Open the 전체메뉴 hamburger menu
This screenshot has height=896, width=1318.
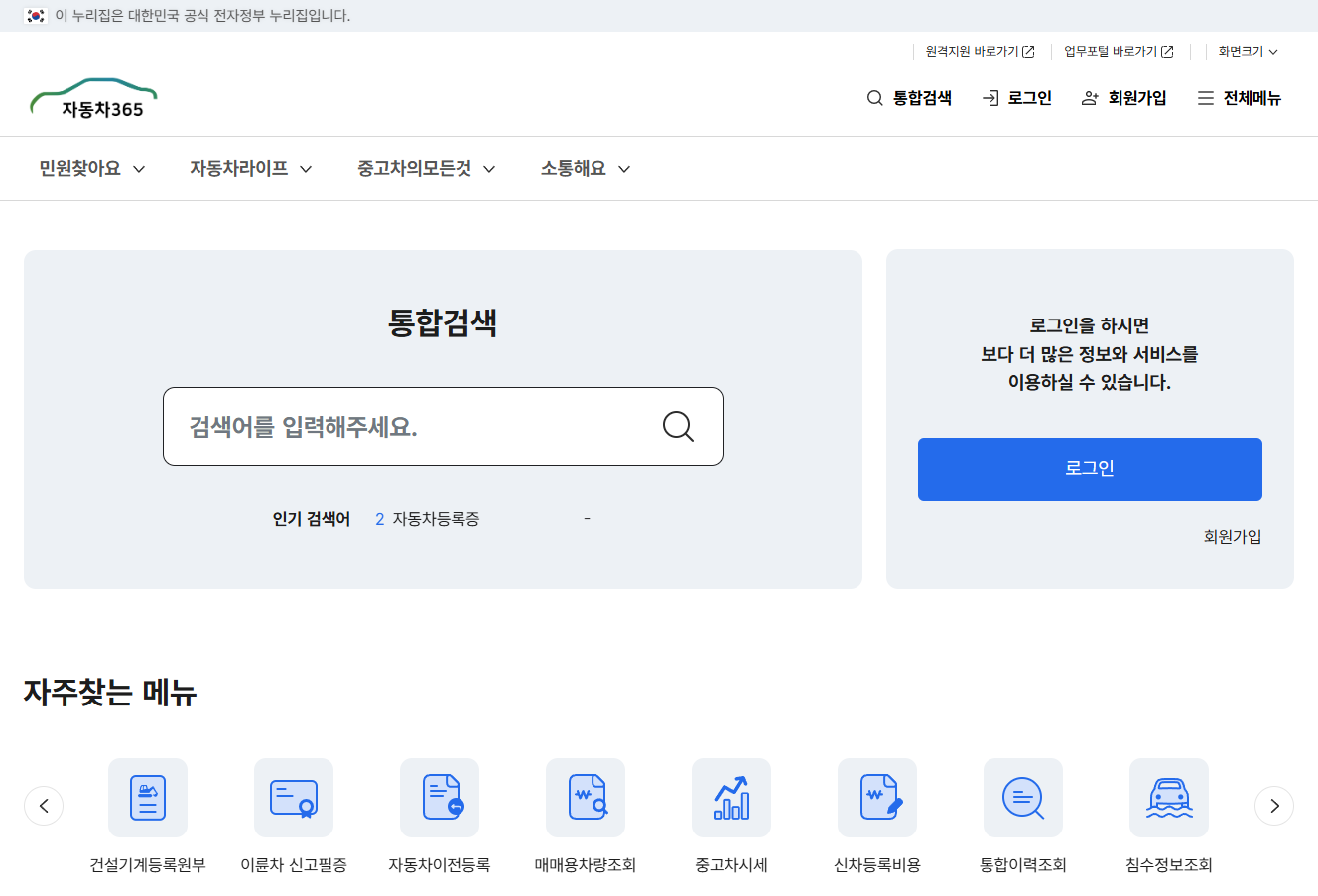coord(1239,98)
